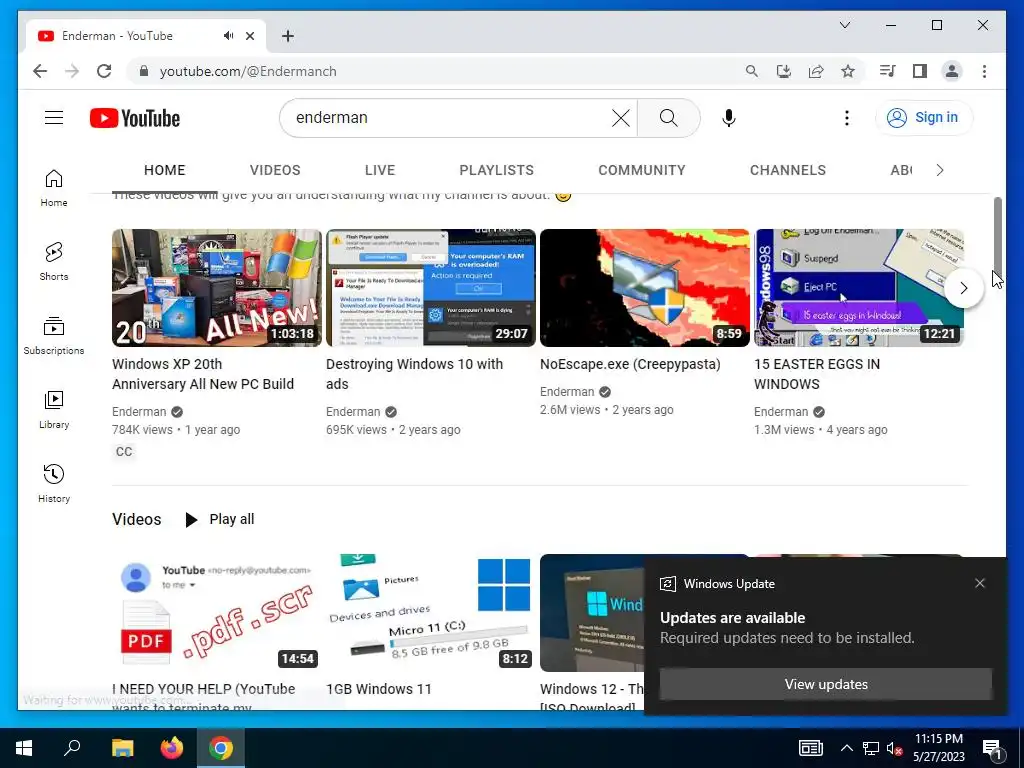Open the 1GB Windows 11 thumbnail
1024x768 pixels.
point(431,613)
